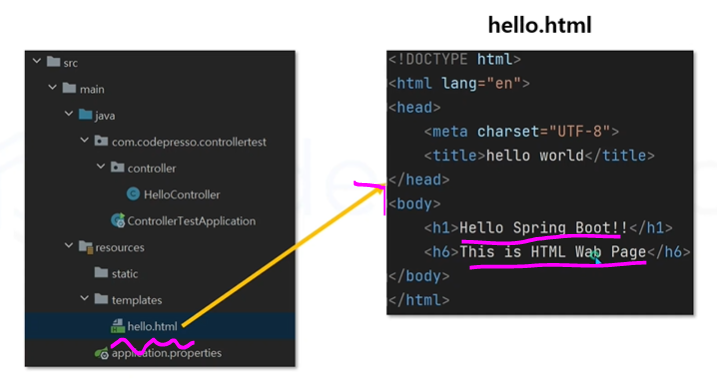Click the closing </html> tag line

(x=419, y=300)
